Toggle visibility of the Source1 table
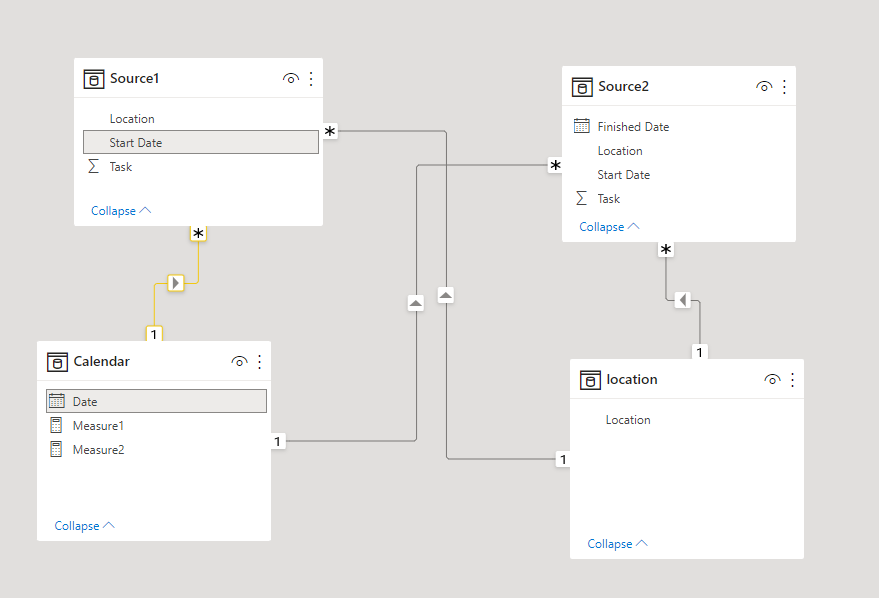This screenshot has height=598, width=879. 290,78
